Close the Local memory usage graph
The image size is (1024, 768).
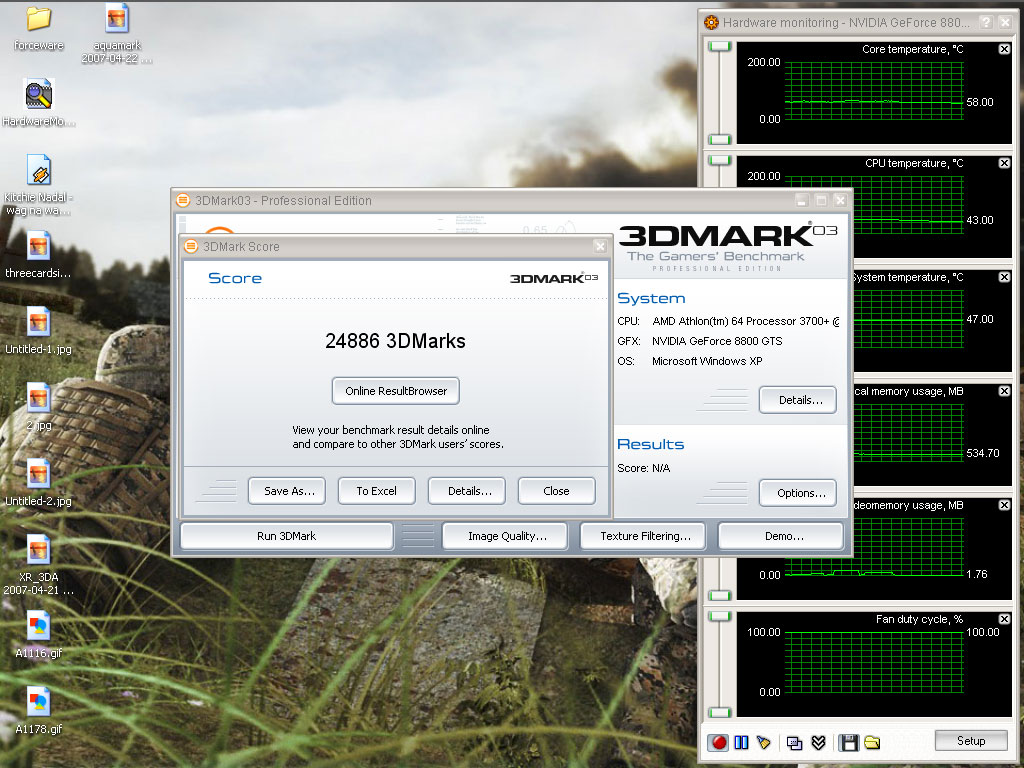(x=1004, y=391)
